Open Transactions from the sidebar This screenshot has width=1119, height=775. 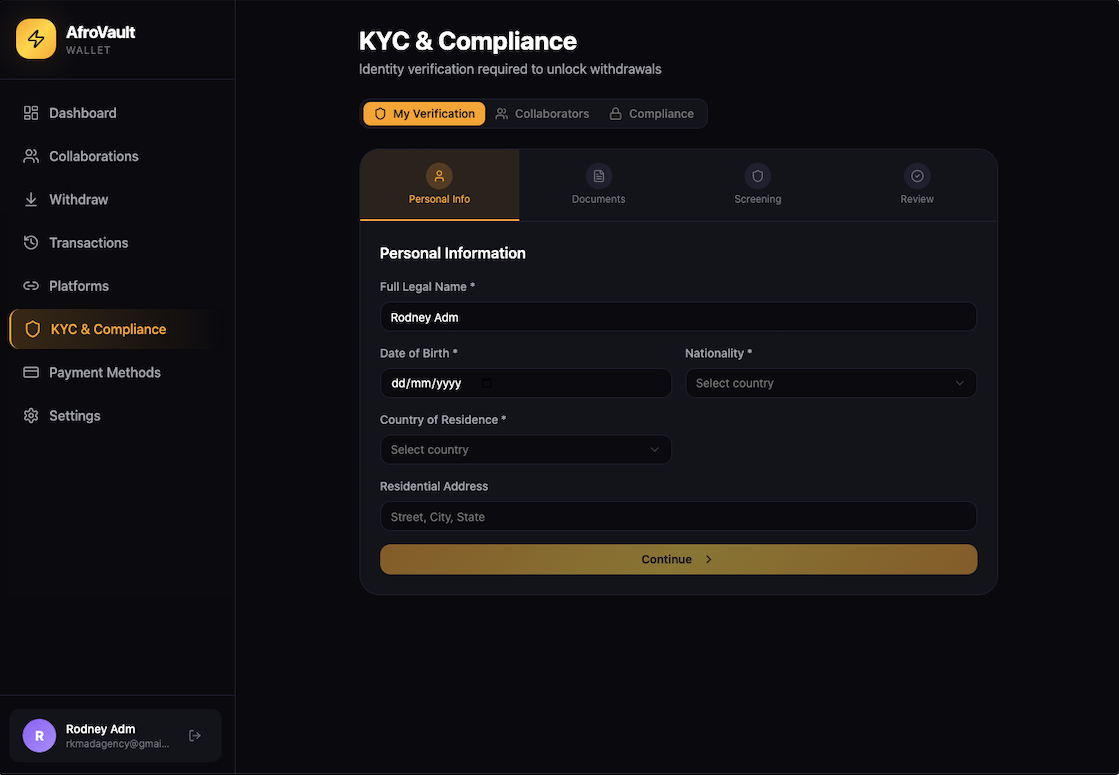point(88,243)
